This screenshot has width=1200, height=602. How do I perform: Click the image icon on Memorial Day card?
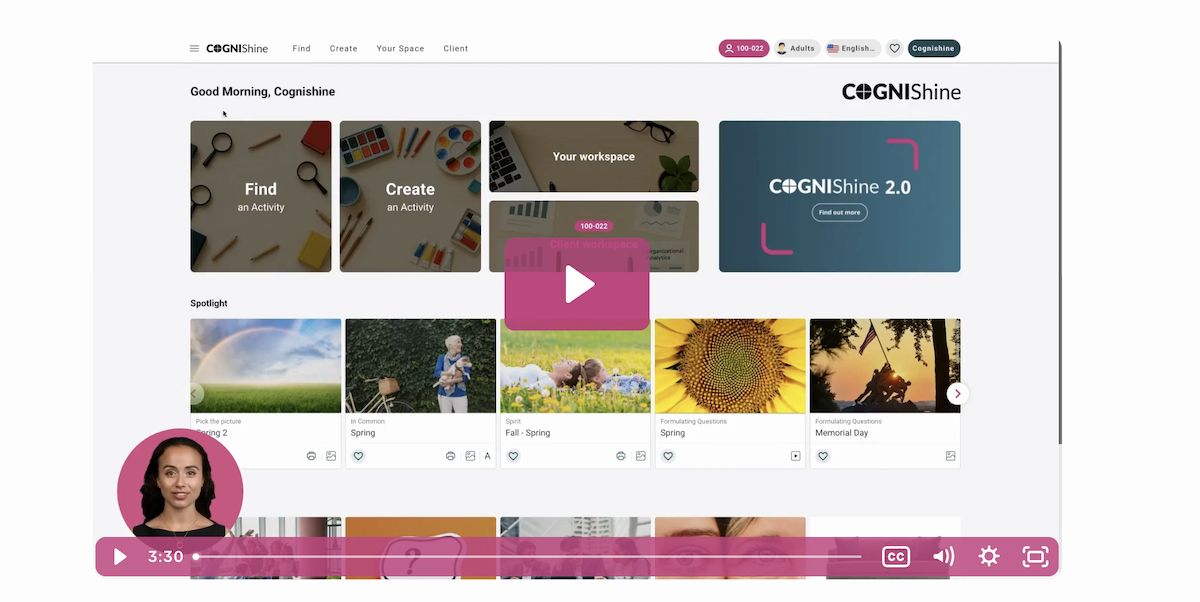[x=951, y=456]
